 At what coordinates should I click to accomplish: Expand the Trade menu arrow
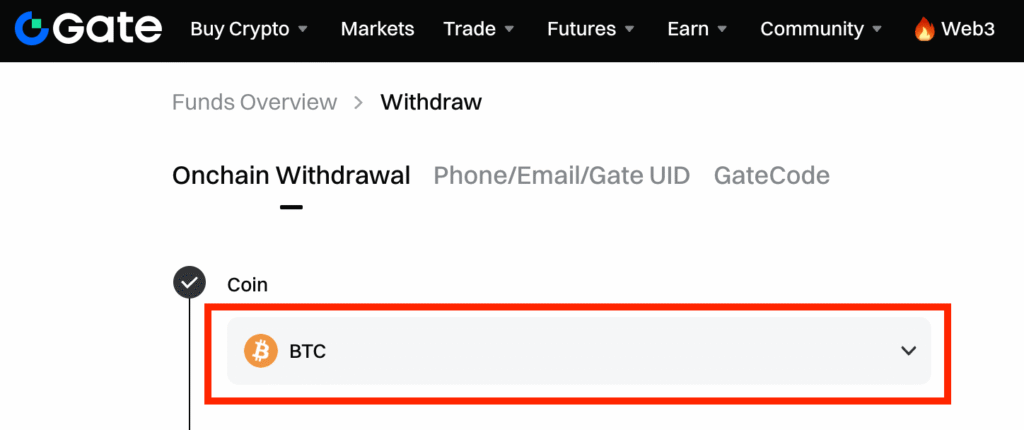pos(509,29)
